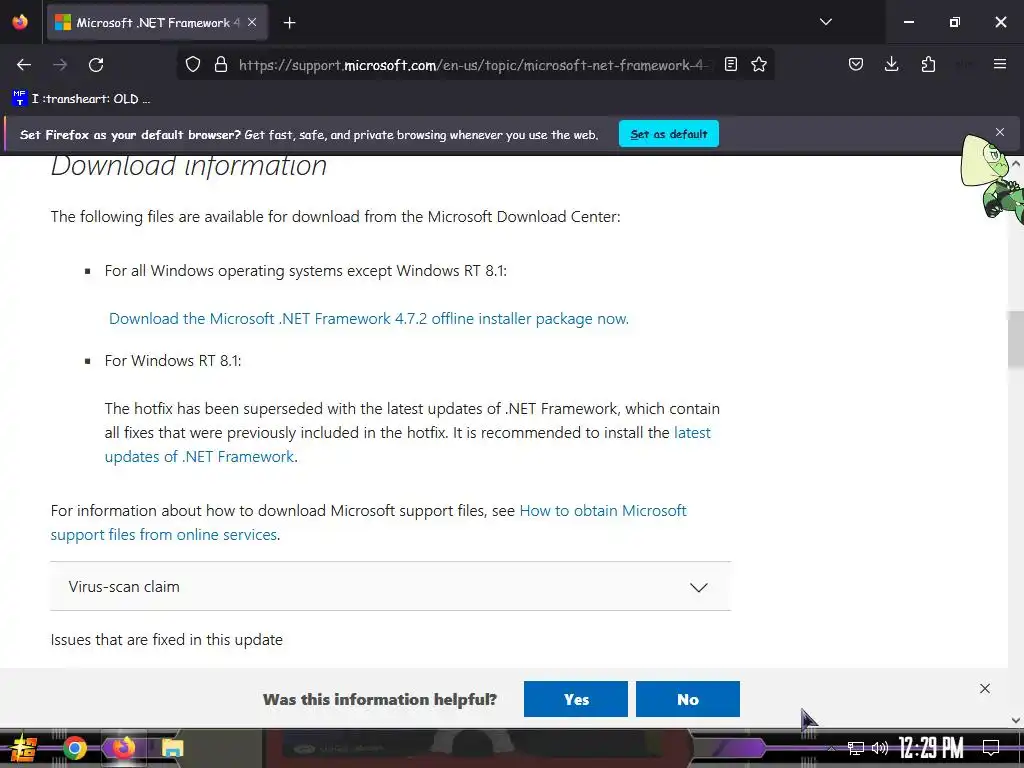This screenshot has height=768, width=1024.
Task: Open the notification center icon
Action: [x=991, y=747]
